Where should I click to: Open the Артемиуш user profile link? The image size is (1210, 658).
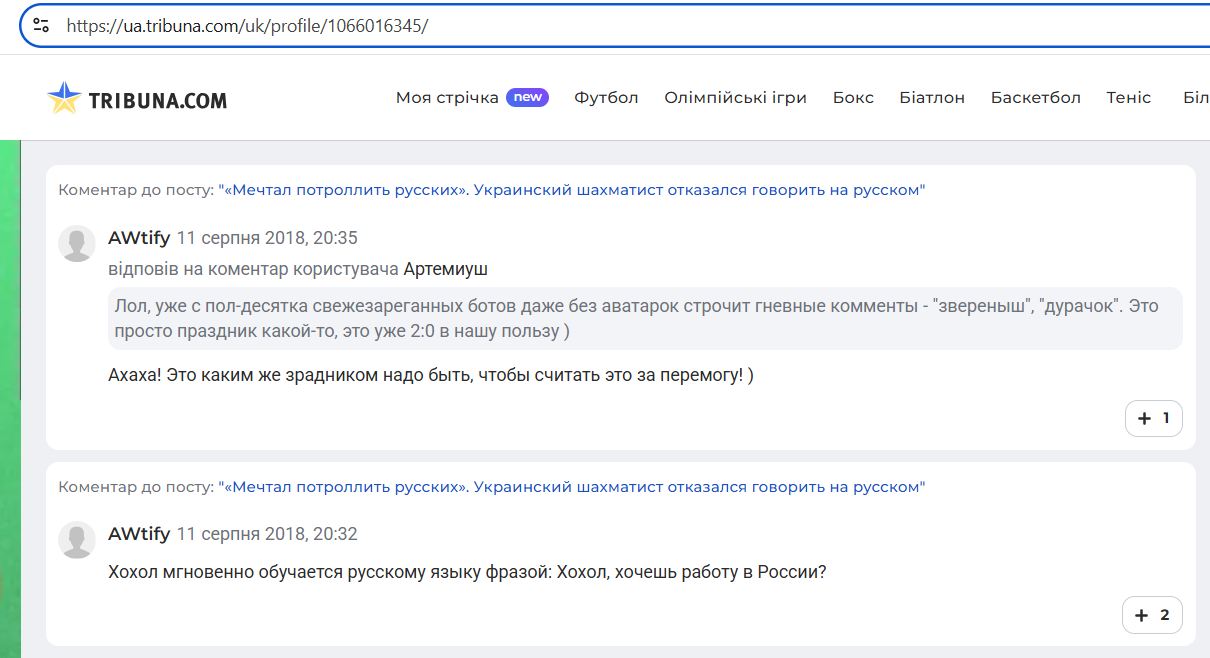point(446,269)
